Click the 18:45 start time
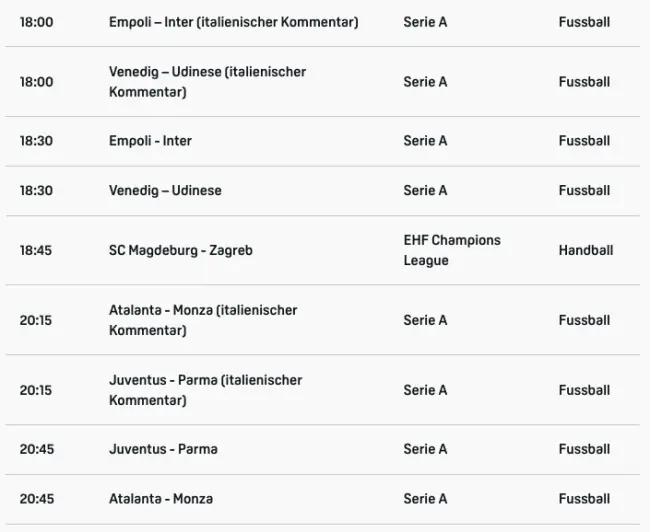The width and height of the screenshot is (650, 532). pos(36,251)
